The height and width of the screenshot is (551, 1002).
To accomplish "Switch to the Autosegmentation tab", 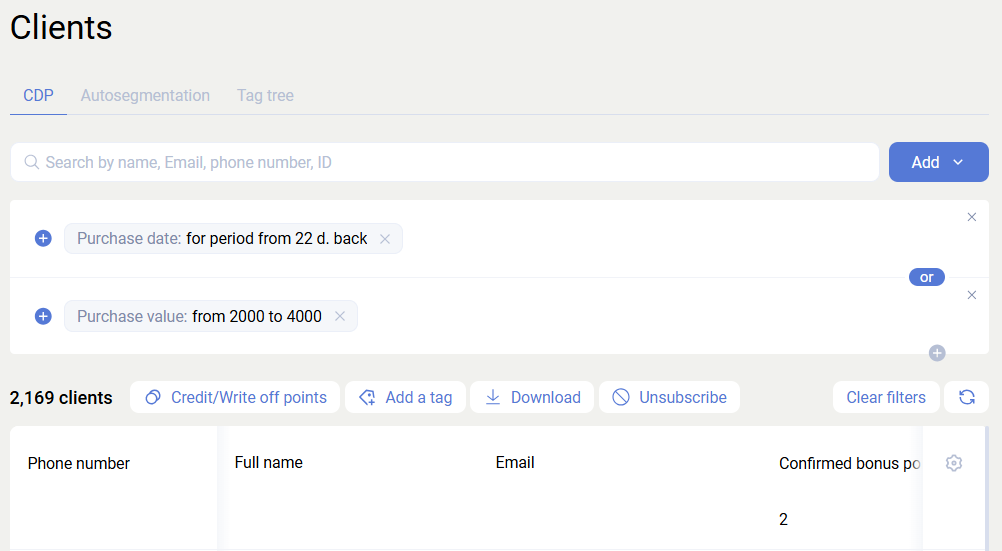I will [x=145, y=96].
